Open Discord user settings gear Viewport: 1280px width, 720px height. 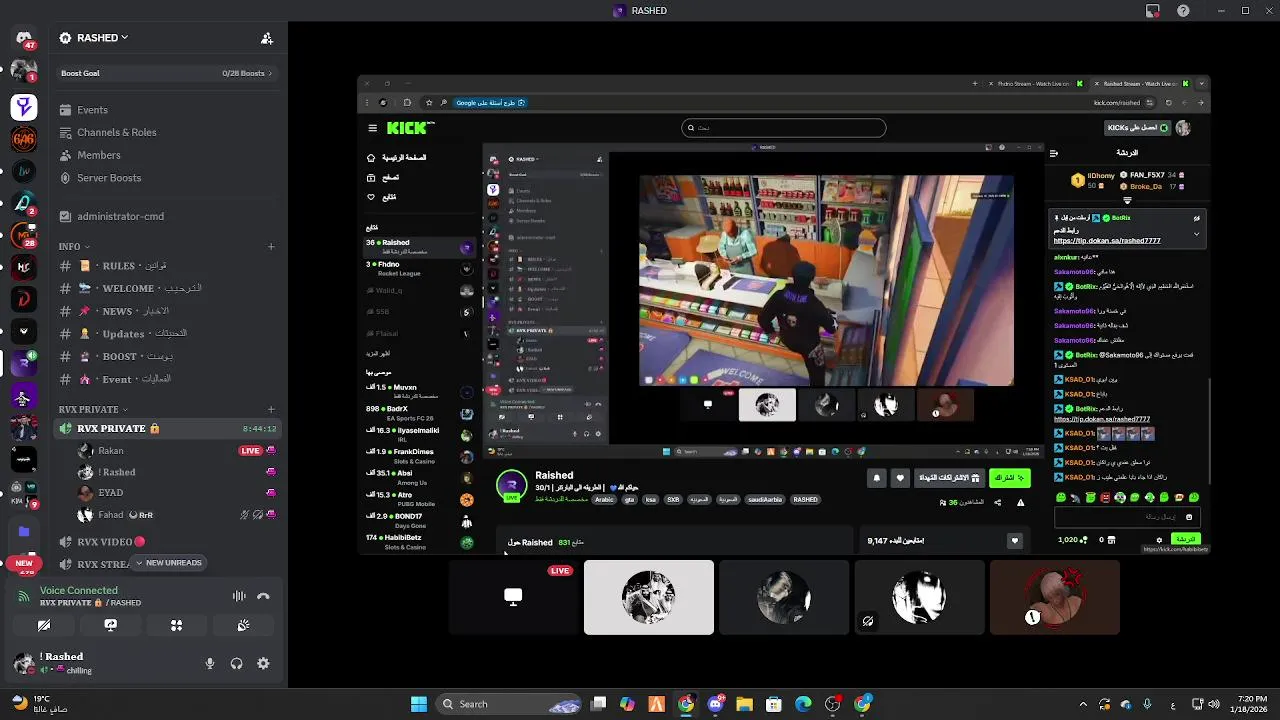pyautogui.click(x=263, y=663)
